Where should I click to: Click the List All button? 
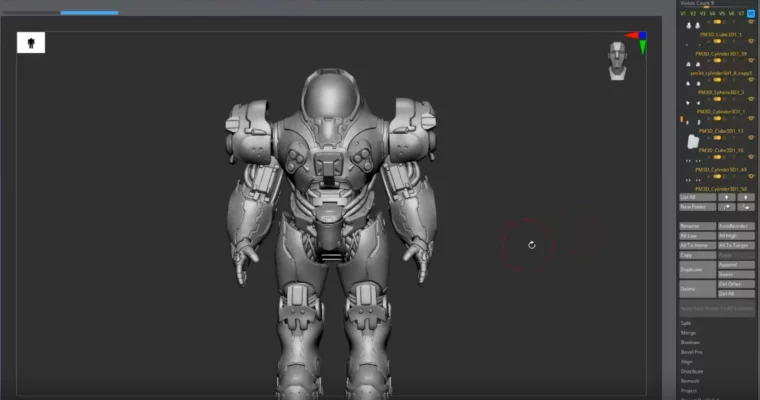click(x=697, y=197)
